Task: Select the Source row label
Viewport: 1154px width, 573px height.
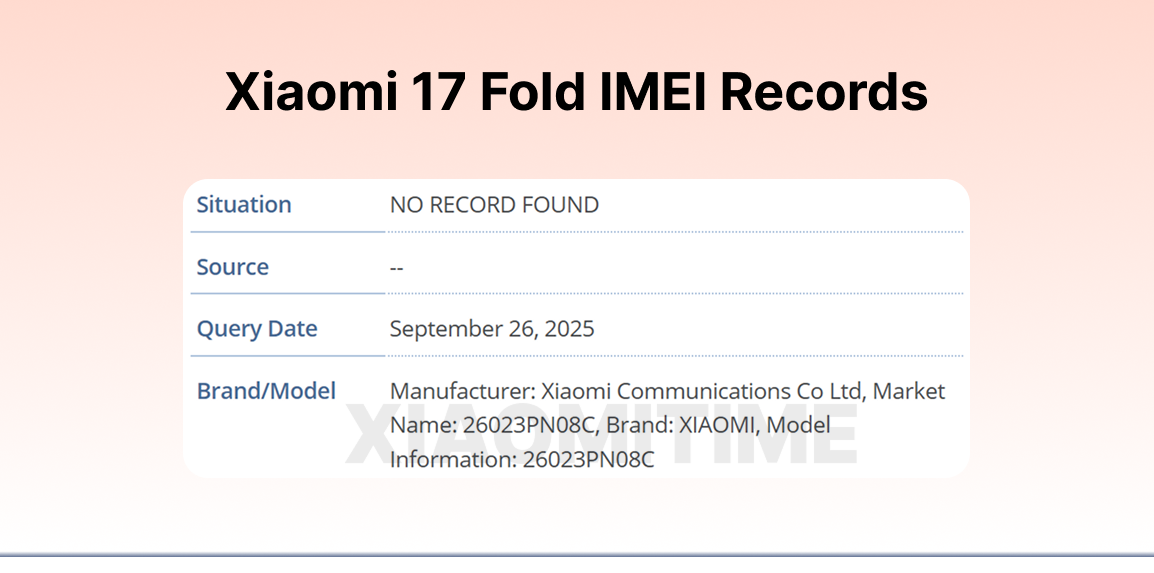Action: (232, 267)
